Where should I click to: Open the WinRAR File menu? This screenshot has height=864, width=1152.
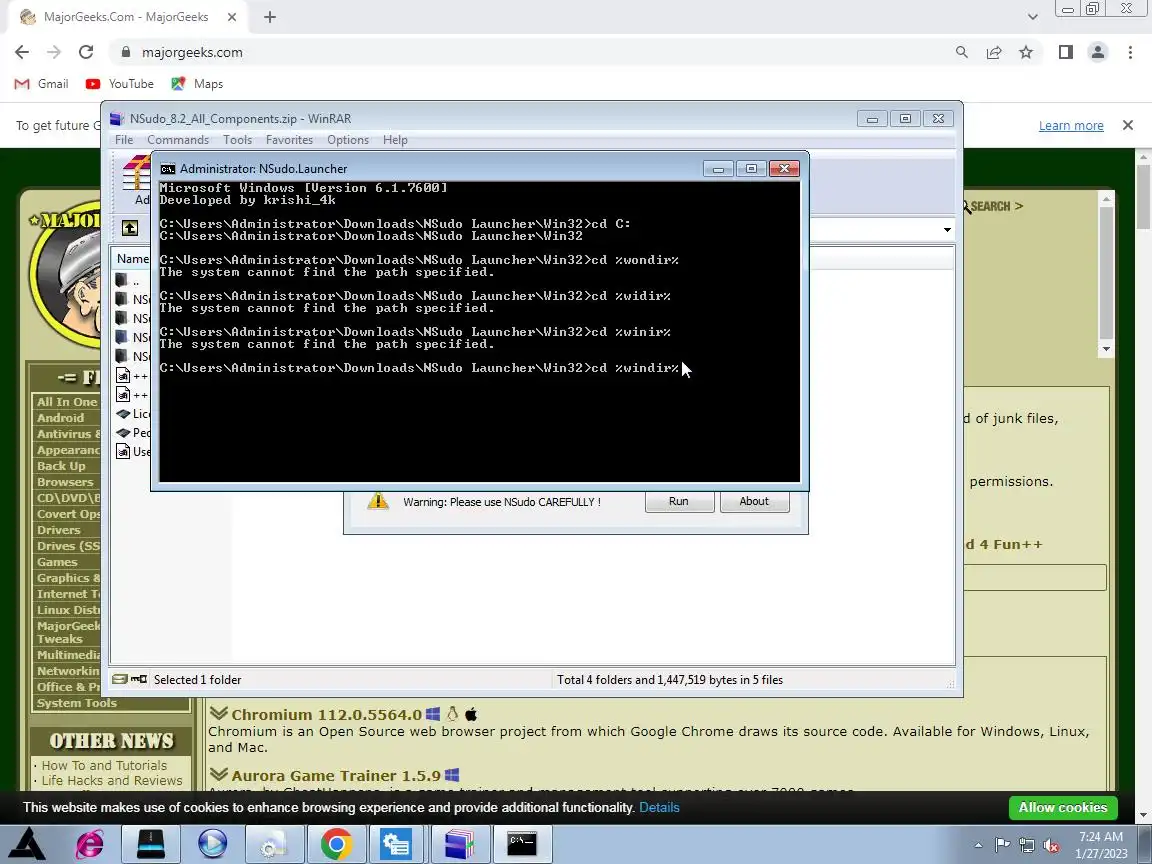point(124,140)
